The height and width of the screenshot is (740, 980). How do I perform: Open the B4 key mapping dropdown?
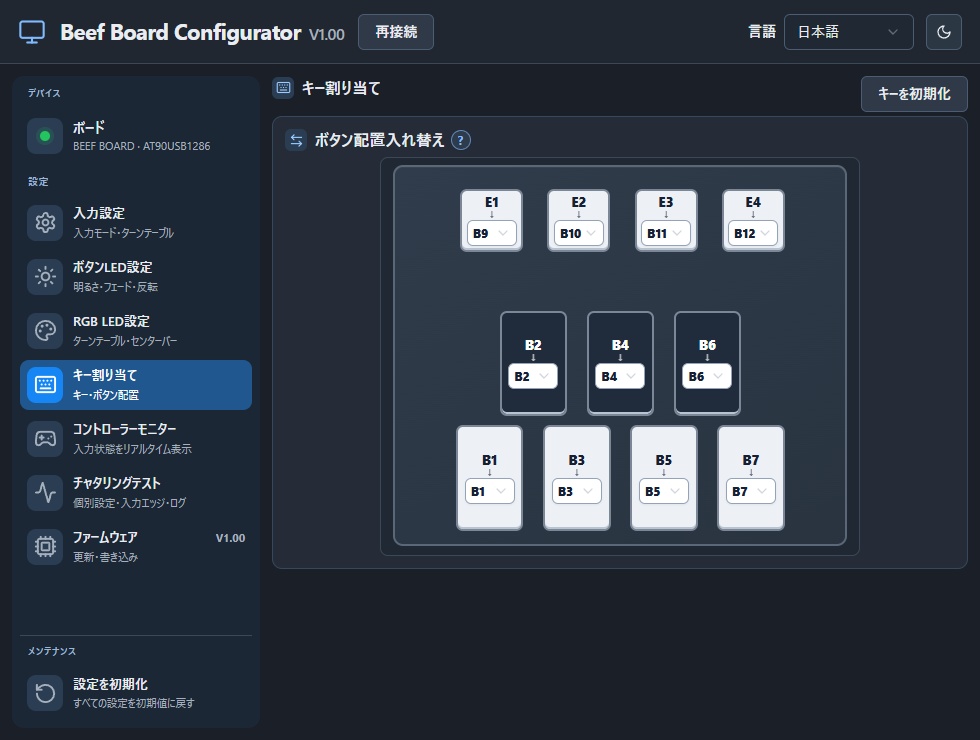pos(619,376)
